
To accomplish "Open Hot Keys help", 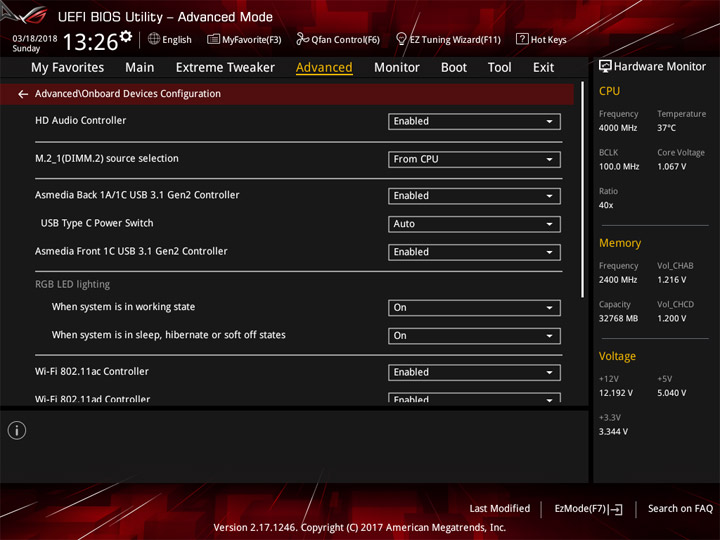I will pos(548,40).
